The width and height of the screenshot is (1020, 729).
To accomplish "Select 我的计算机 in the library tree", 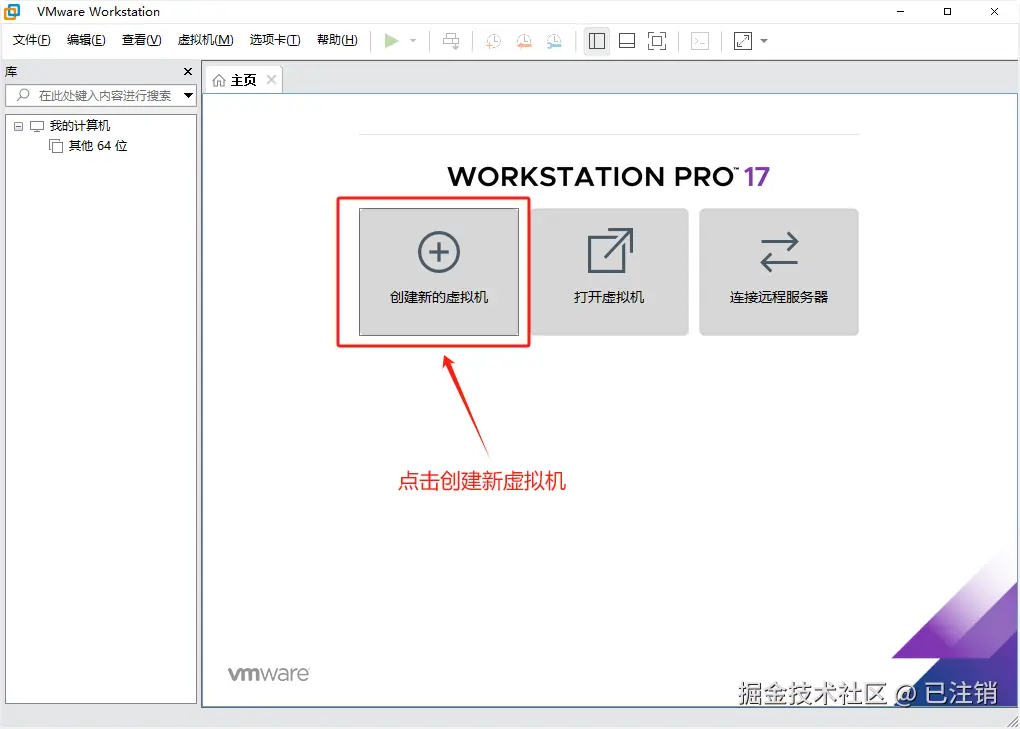I will pyautogui.click(x=80, y=126).
